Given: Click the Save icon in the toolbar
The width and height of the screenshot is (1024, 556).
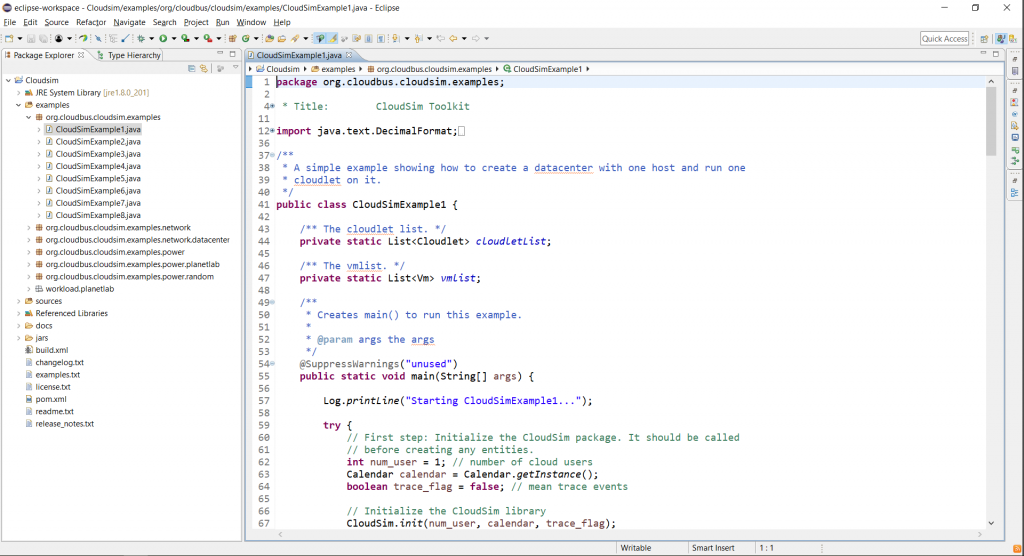Looking at the screenshot, I should tap(31, 39).
